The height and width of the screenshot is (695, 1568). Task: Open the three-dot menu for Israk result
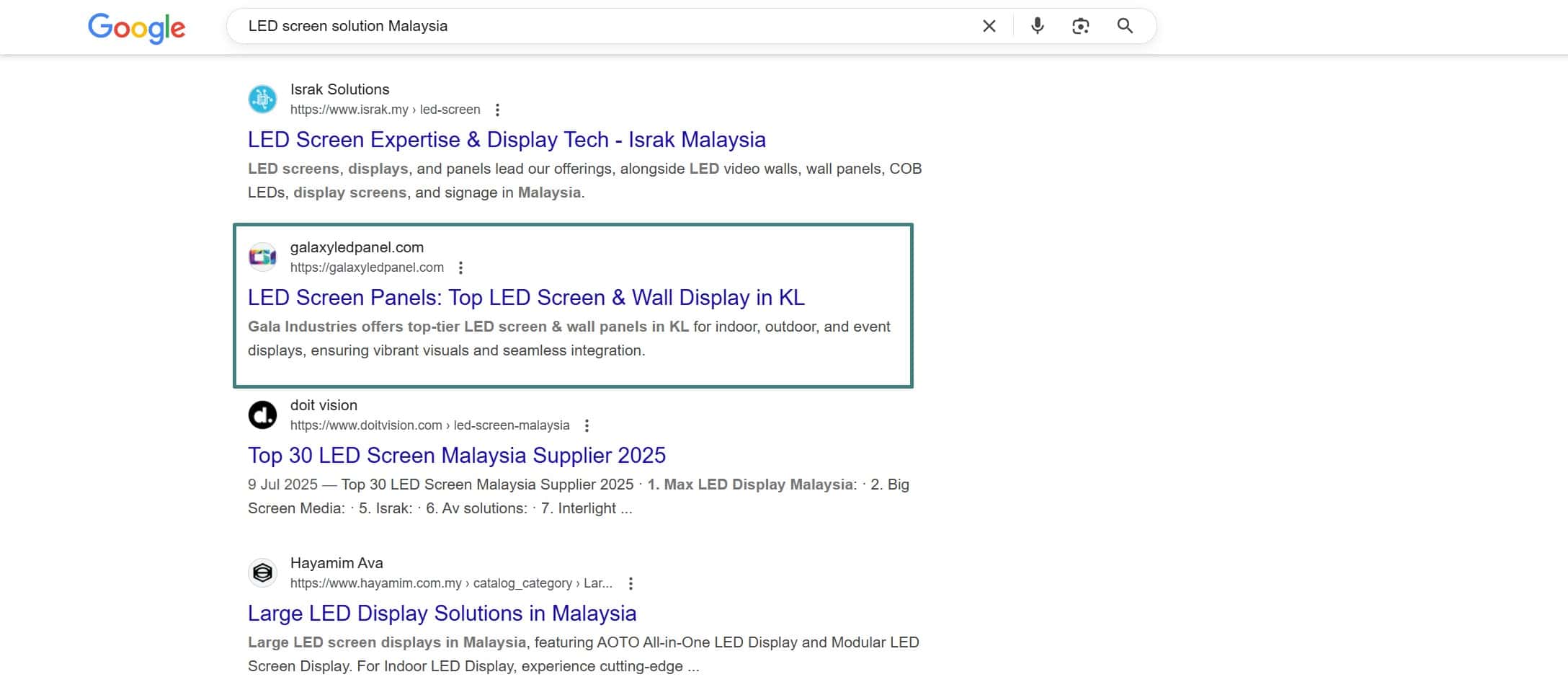(497, 110)
